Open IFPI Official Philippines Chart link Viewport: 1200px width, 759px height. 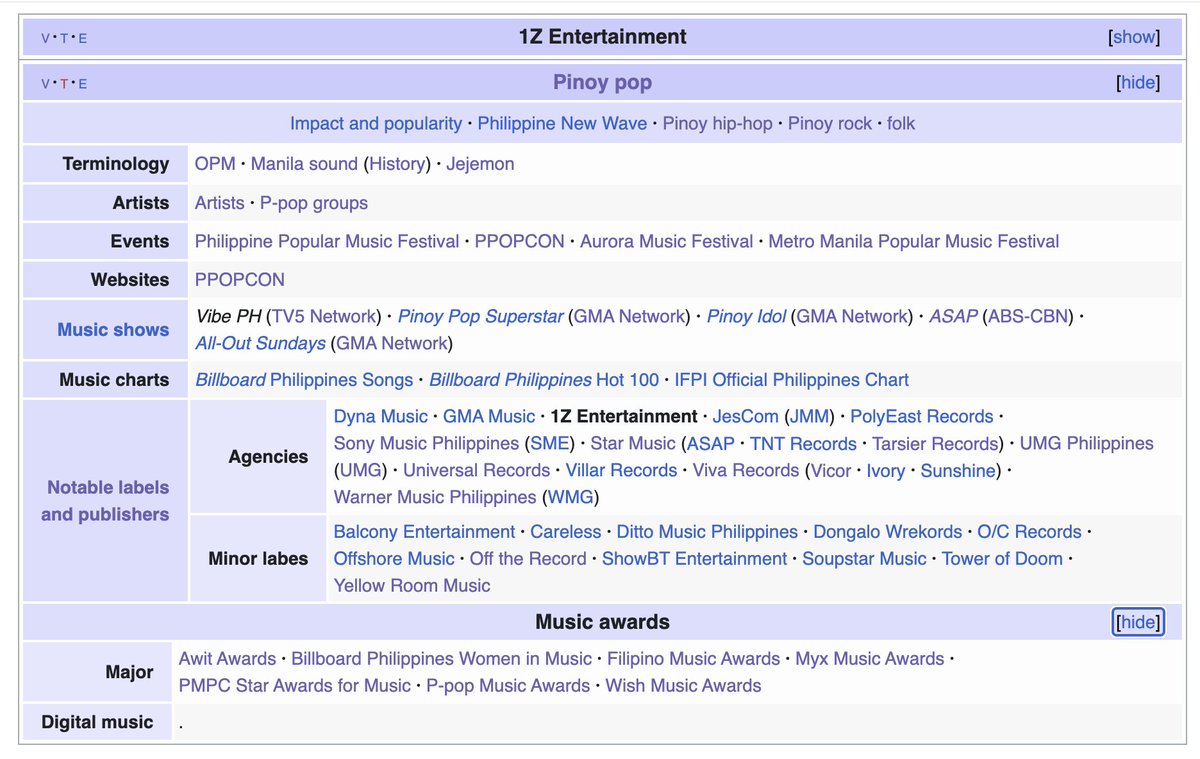792,380
